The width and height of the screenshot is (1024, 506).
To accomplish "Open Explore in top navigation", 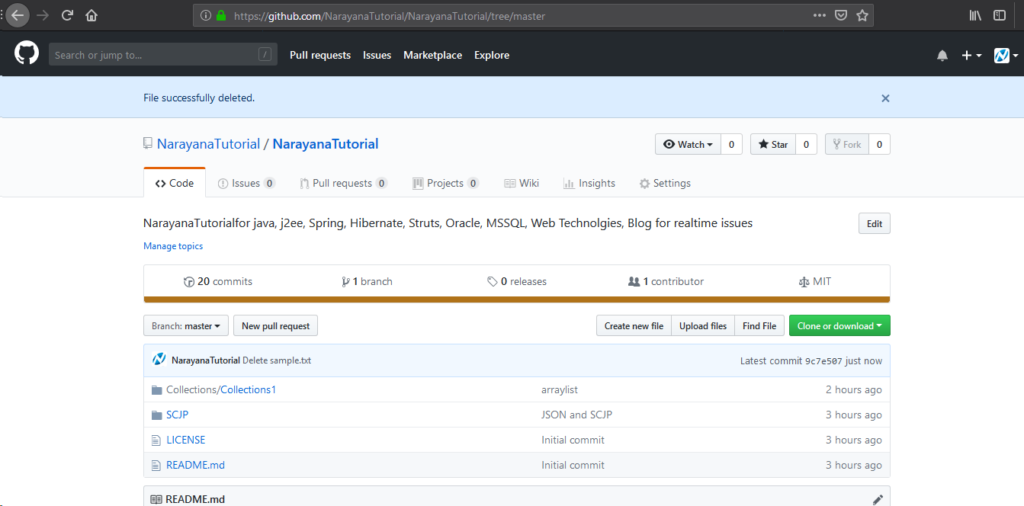I will pyautogui.click(x=492, y=55).
